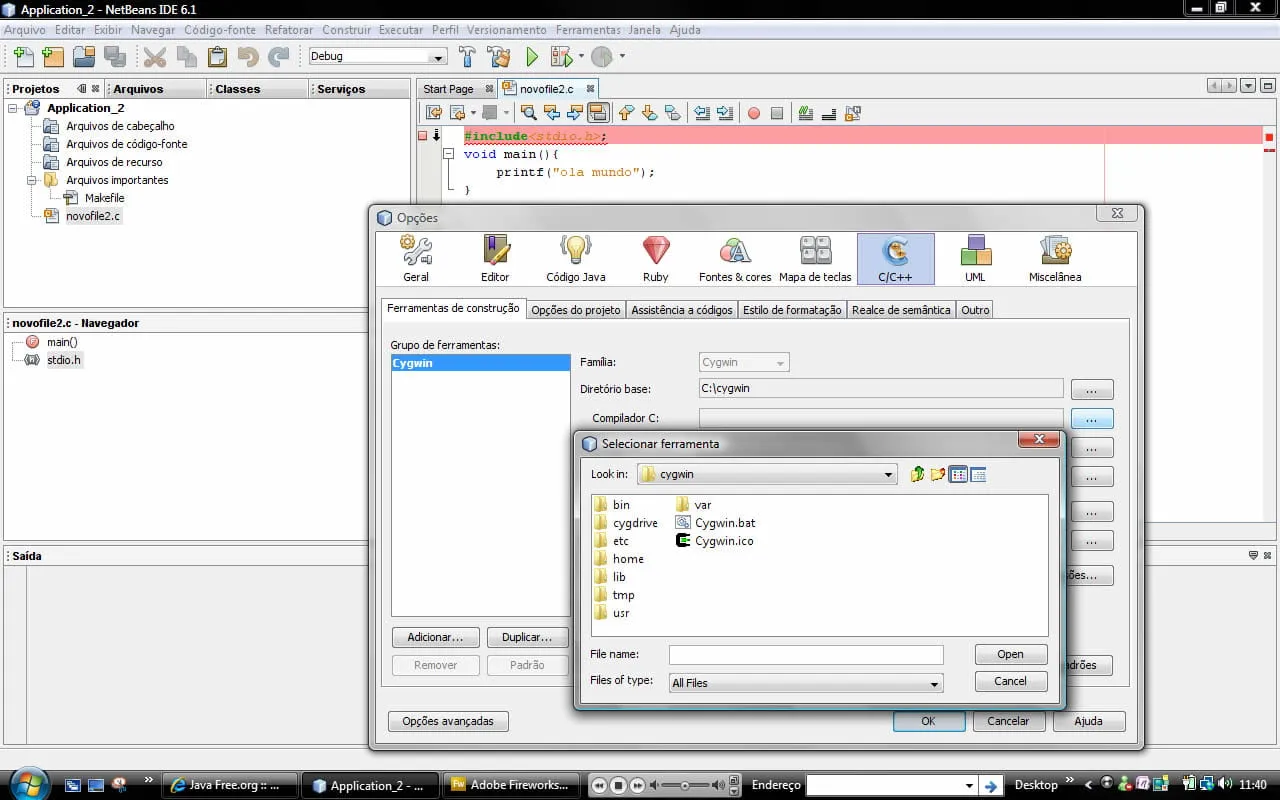This screenshot has width=1280, height=800.
Task: Open the Código Java options category
Action: 575,259
